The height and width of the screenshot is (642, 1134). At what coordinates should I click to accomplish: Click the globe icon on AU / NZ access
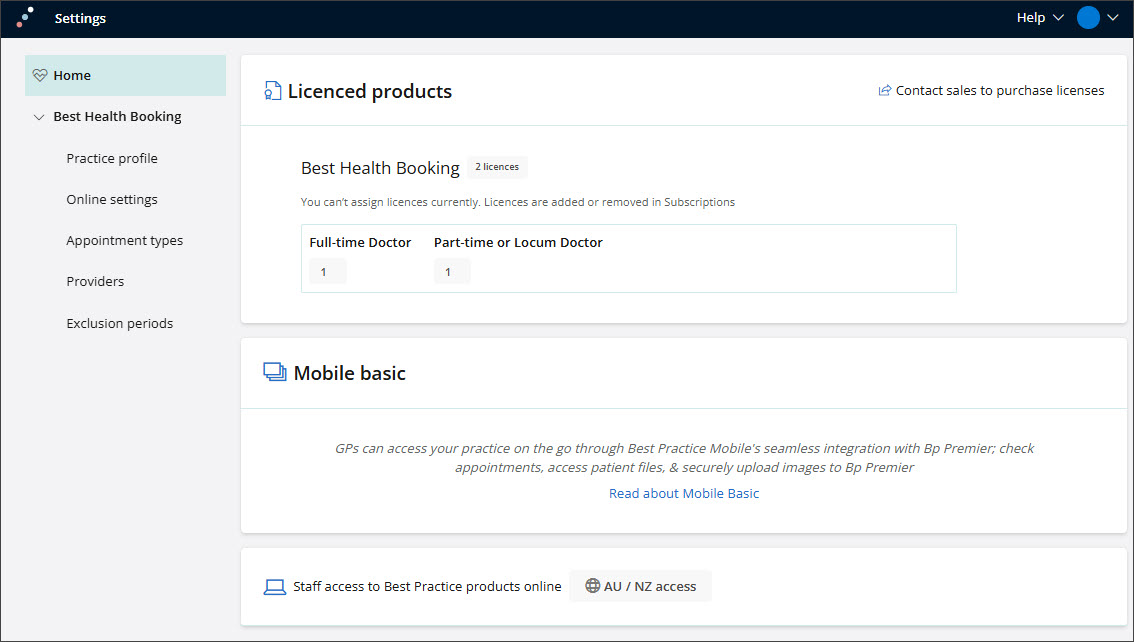coord(592,586)
